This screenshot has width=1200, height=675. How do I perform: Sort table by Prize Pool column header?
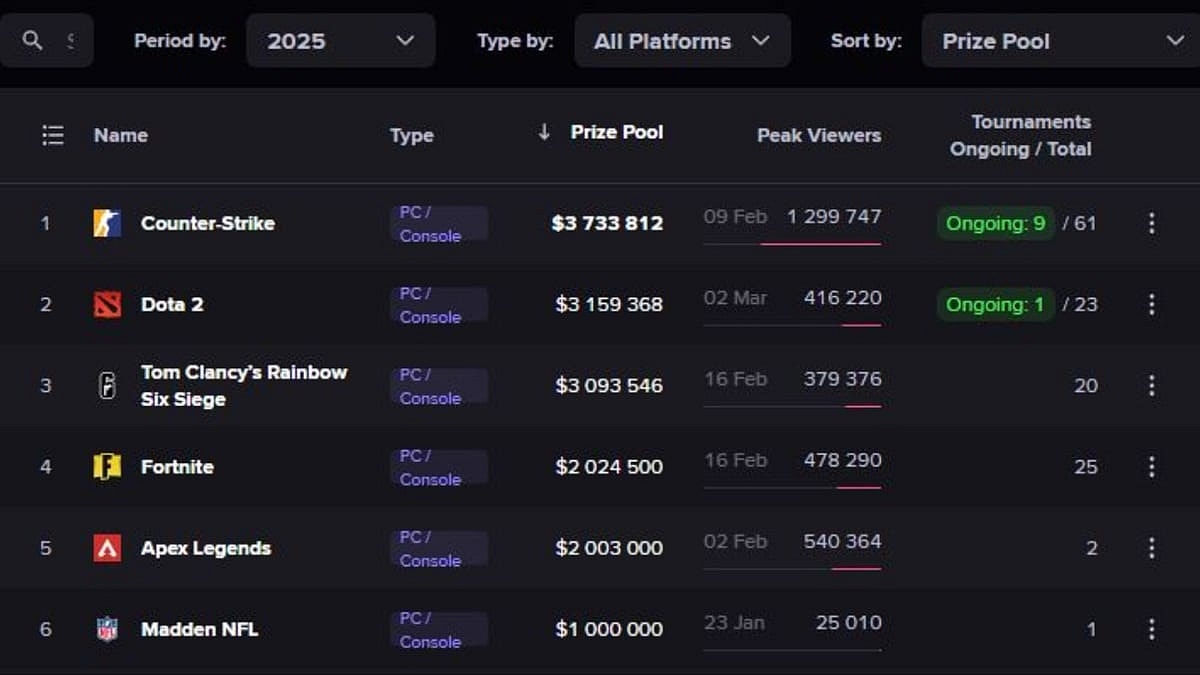(616, 132)
